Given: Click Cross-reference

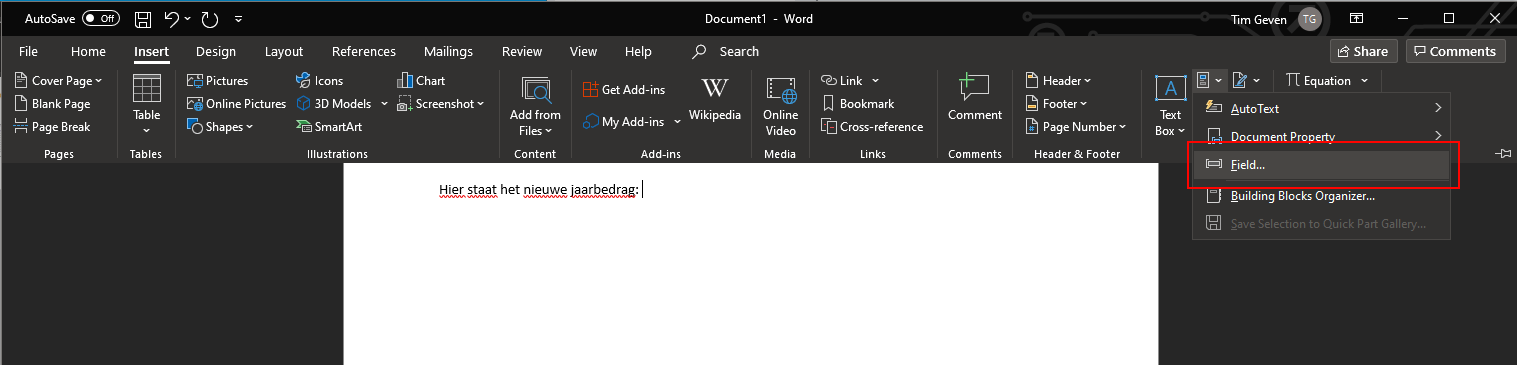Looking at the screenshot, I should [872, 127].
